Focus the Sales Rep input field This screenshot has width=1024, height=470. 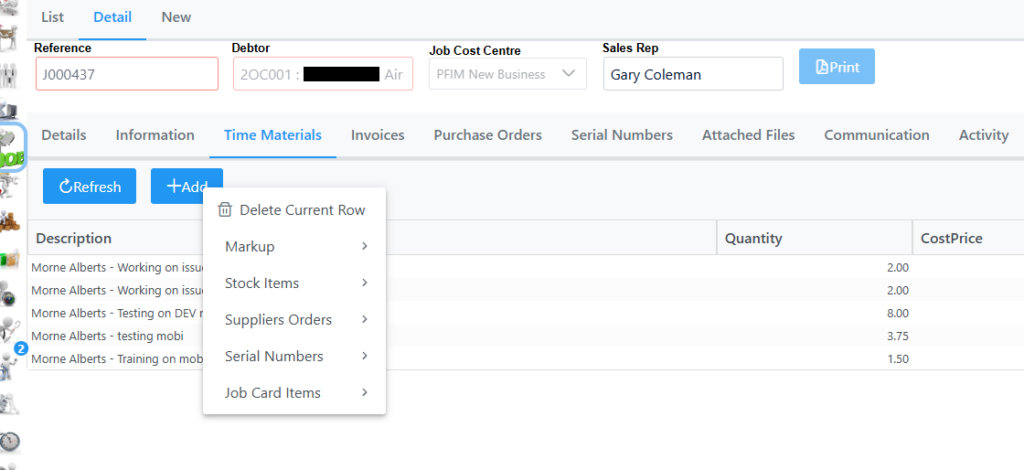(692, 74)
